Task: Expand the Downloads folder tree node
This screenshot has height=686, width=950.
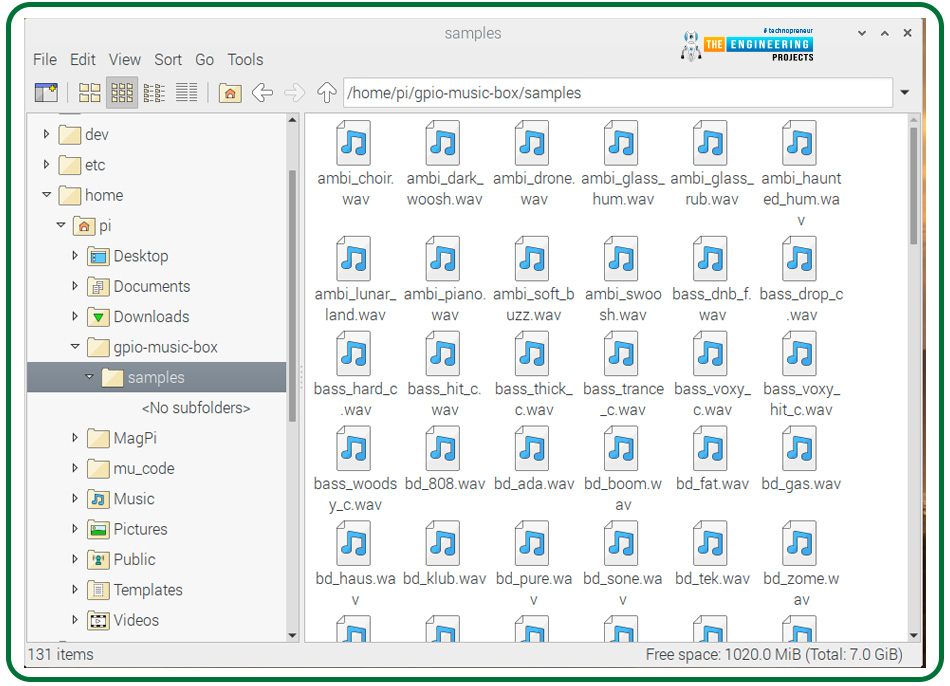Action: (x=75, y=316)
